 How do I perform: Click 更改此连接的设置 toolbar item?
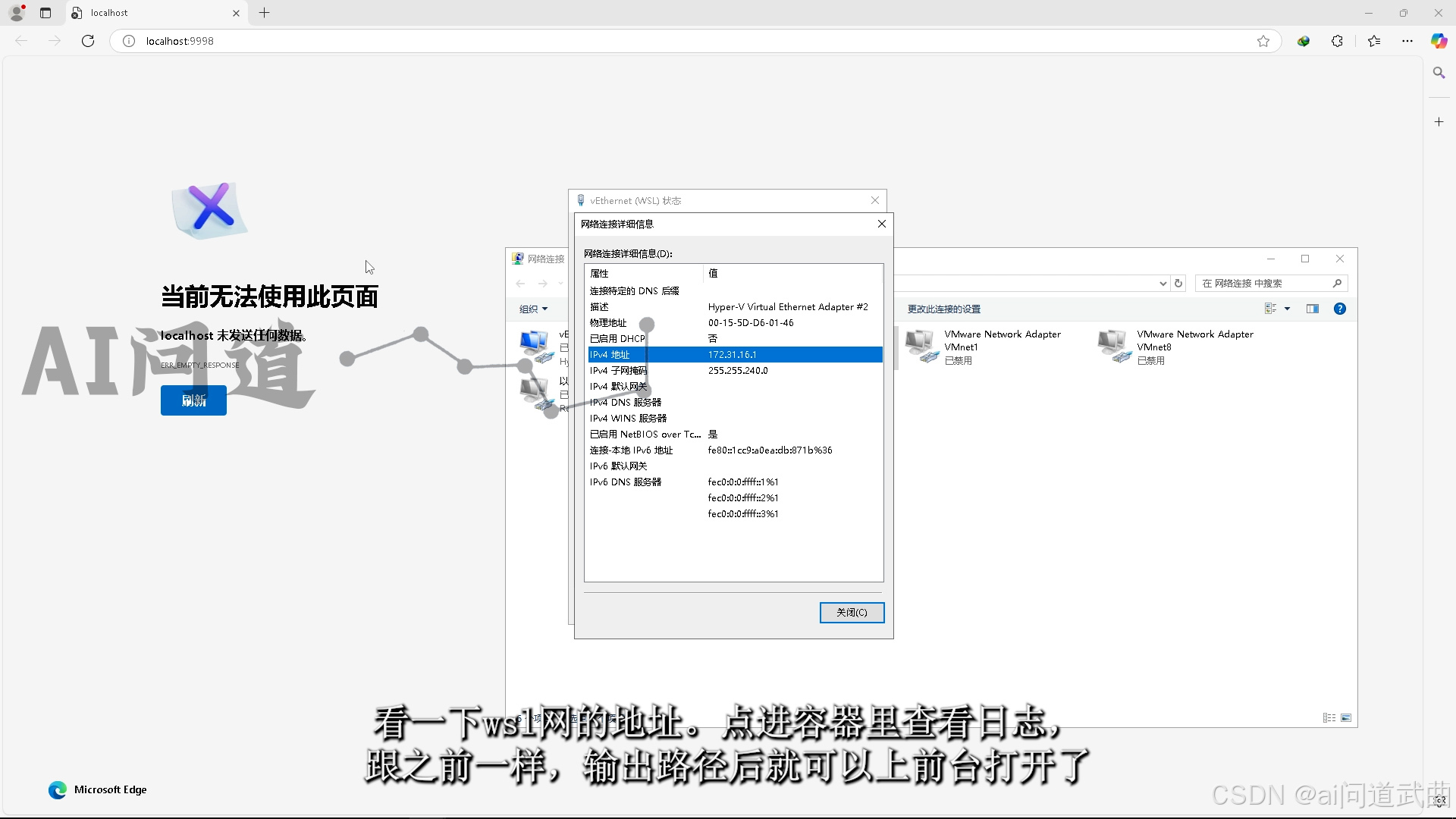(x=943, y=309)
